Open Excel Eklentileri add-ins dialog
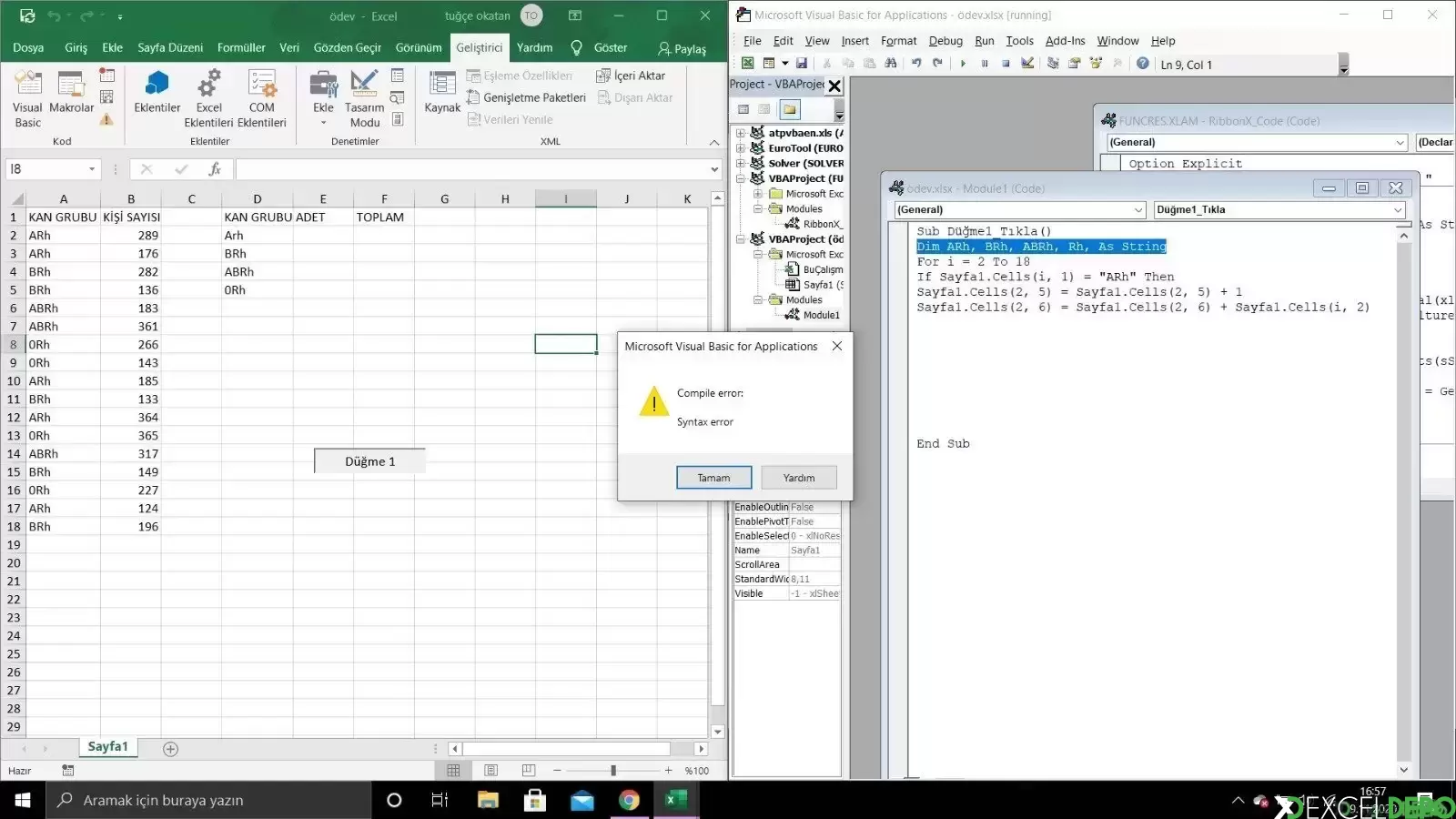 (208, 98)
